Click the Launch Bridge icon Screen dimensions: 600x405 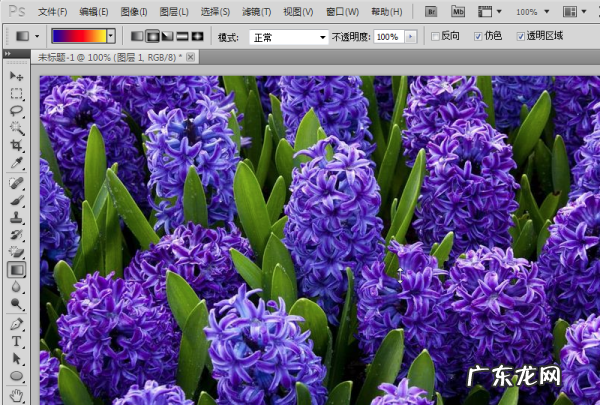coord(432,12)
